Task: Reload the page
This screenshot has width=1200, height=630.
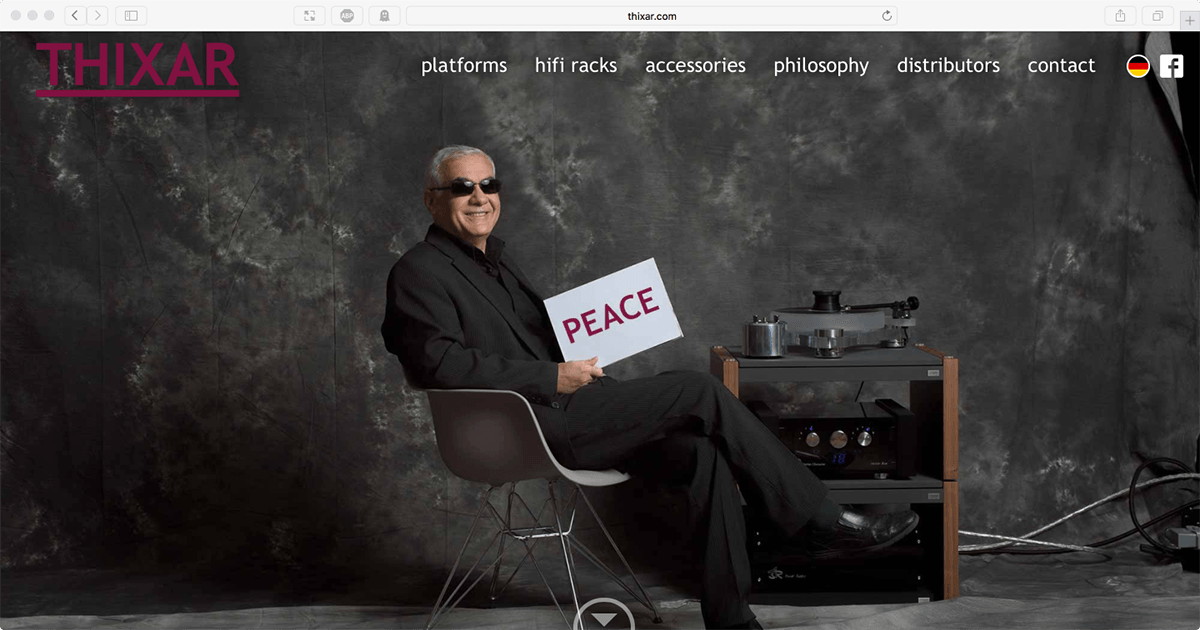Action: click(x=886, y=16)
